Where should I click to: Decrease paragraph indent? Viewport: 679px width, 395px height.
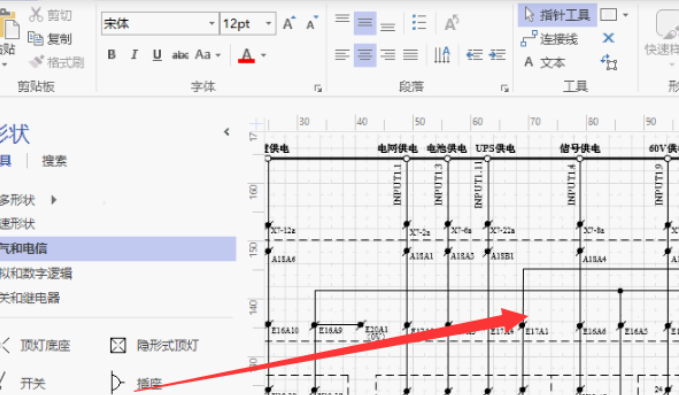click(x=474, y=55)
